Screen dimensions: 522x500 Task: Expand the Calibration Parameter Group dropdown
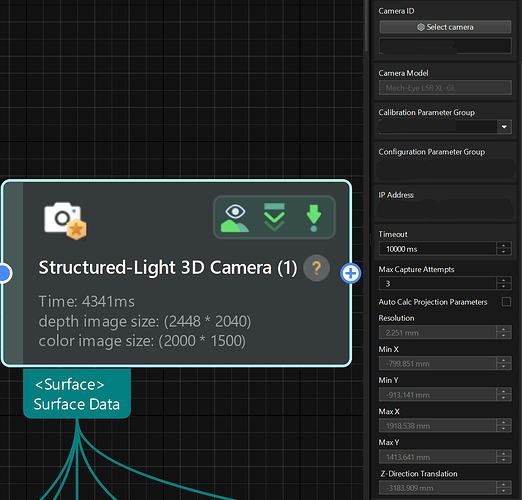coord(504,127)
